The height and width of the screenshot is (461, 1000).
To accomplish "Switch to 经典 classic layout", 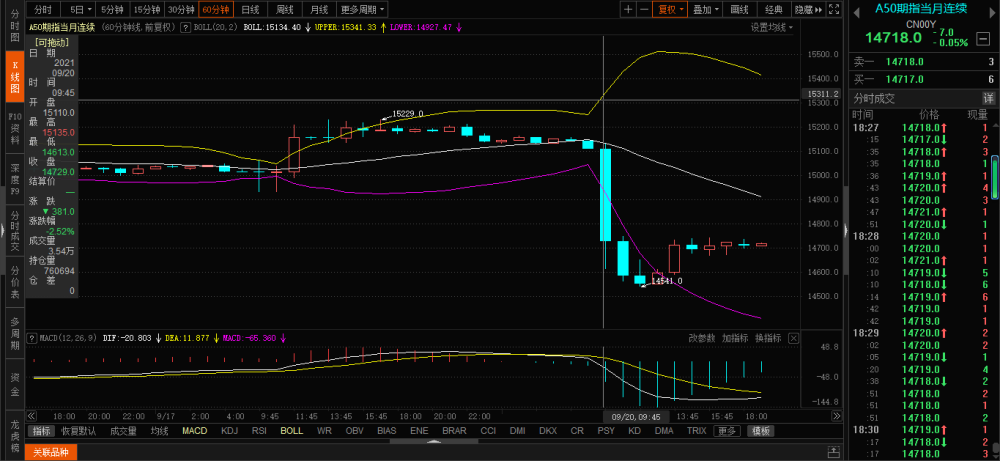I will (774, 10).
